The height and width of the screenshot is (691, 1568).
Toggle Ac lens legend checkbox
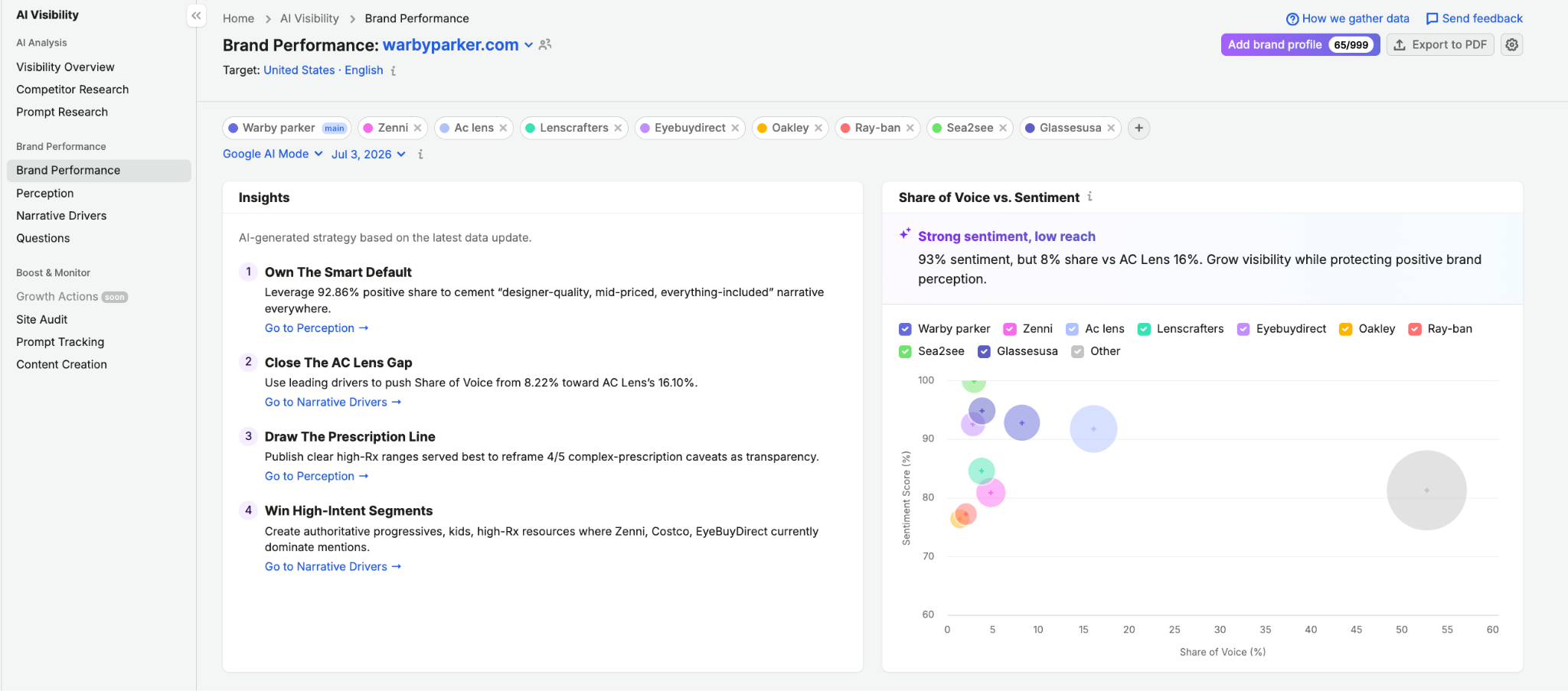[1072, 329]
